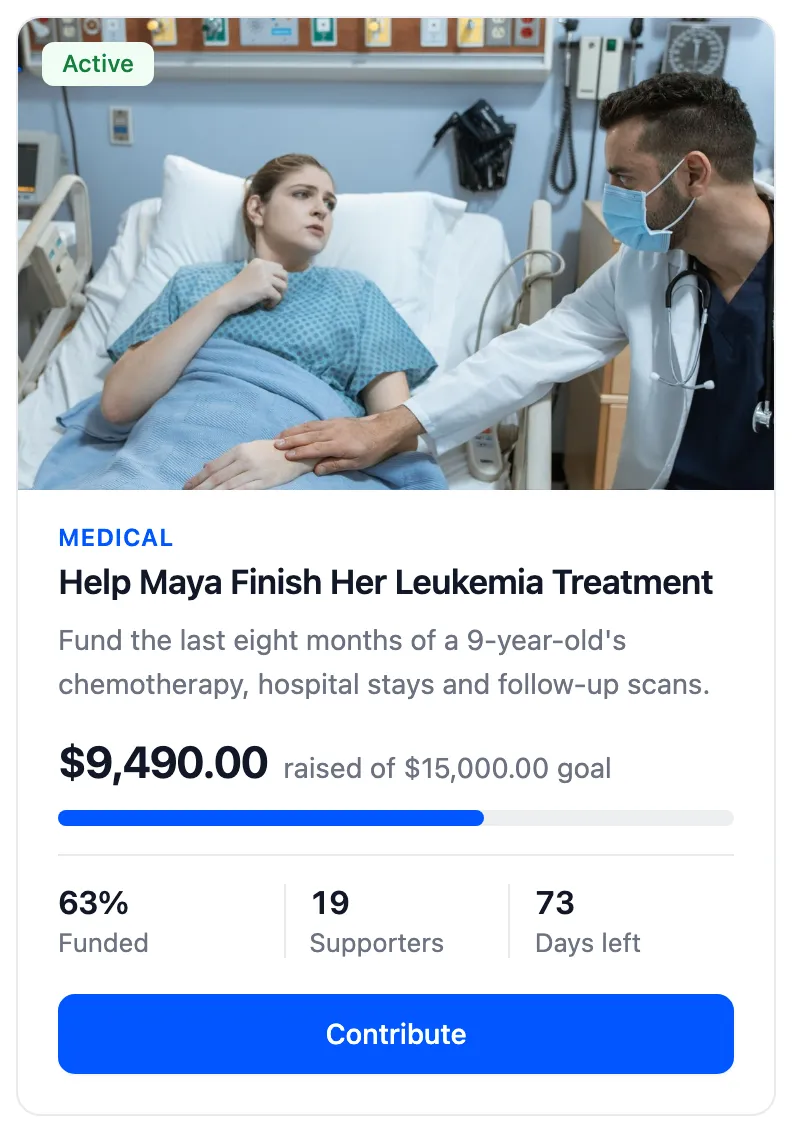This screenshot has width=792, height=1130.
Task: Click the 63% funded figure
Action: (x=94, y=902)
